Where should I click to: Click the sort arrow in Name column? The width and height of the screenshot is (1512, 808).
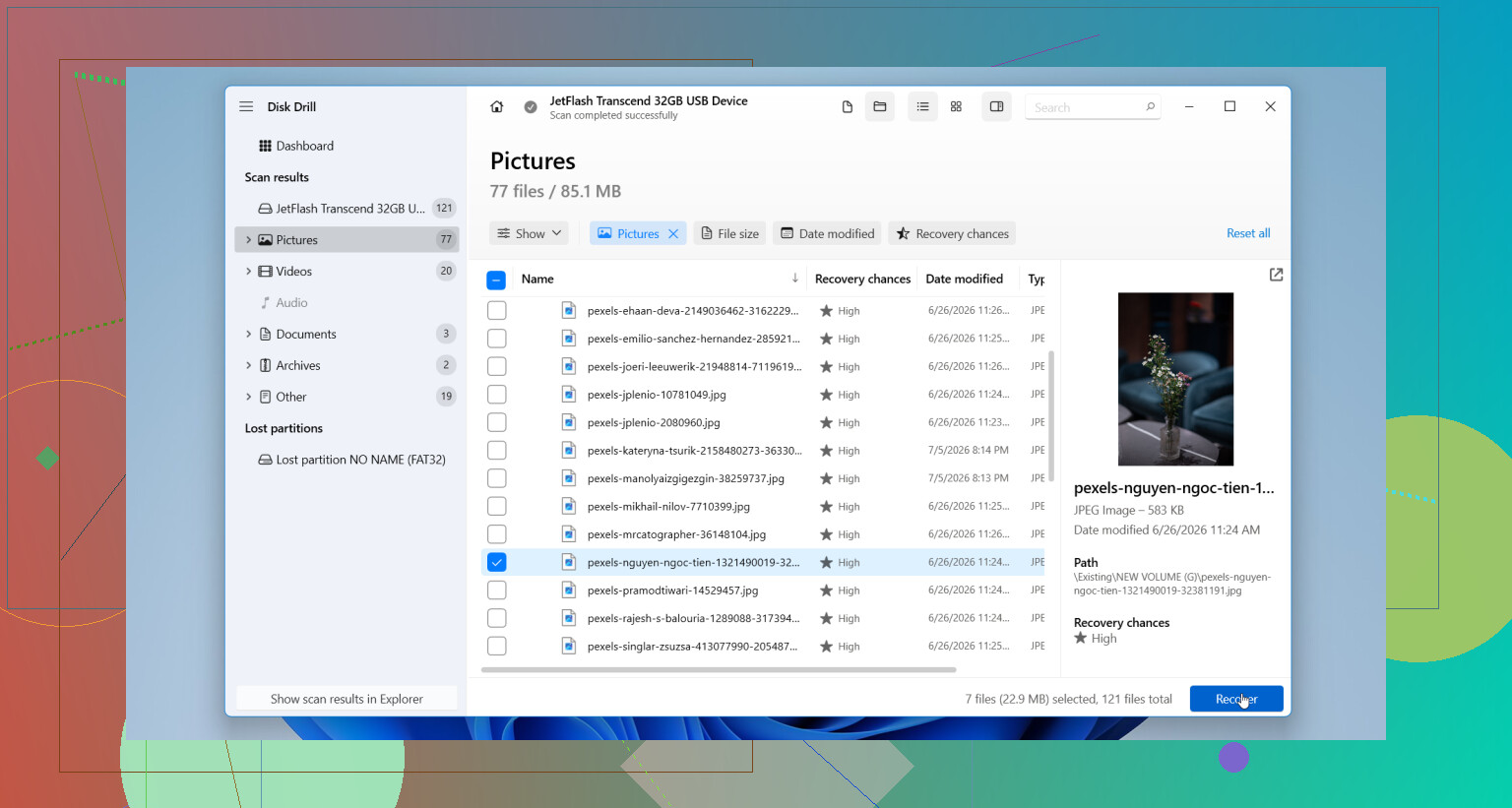point(794,279)
